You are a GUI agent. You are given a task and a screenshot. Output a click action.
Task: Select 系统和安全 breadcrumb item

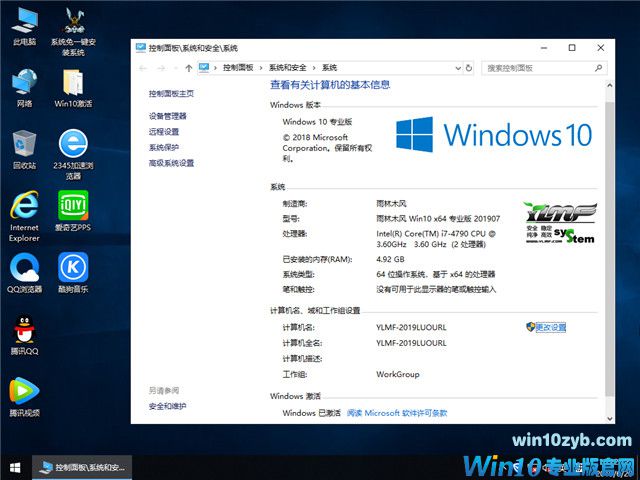(x=287, y=68)
